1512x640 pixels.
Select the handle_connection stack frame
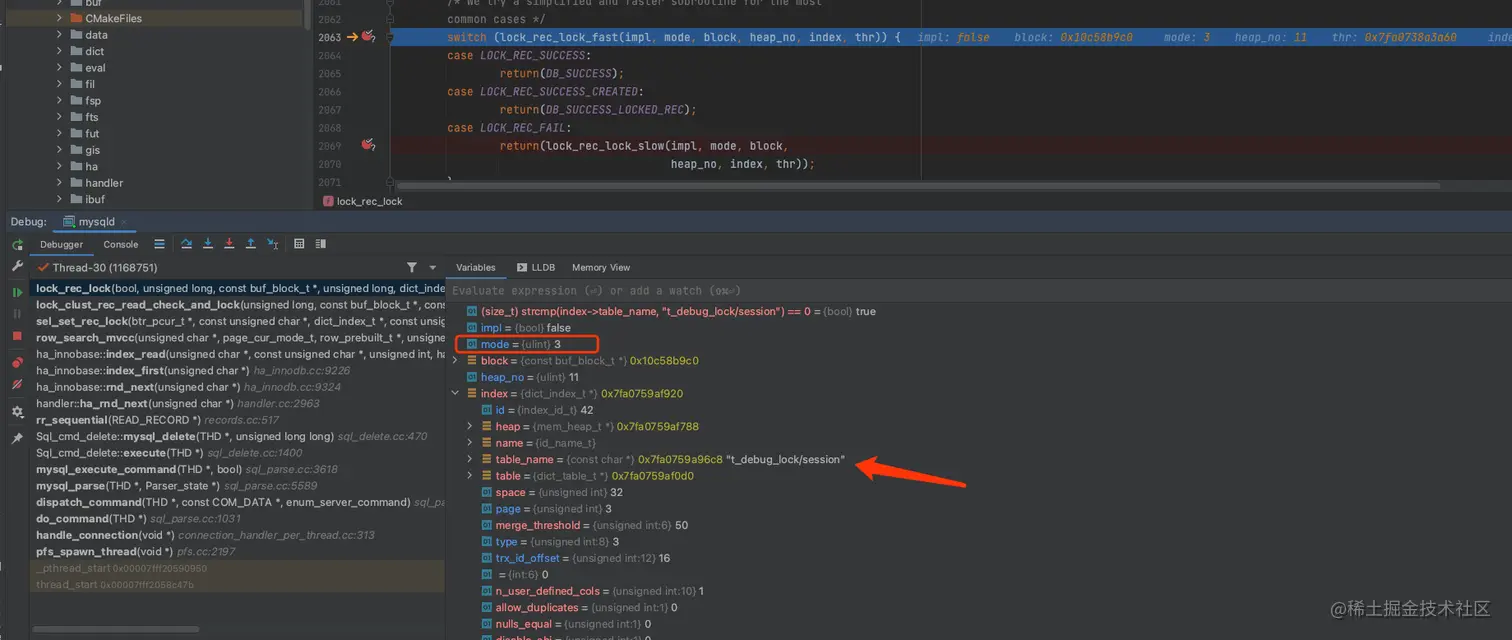point(237,535)
